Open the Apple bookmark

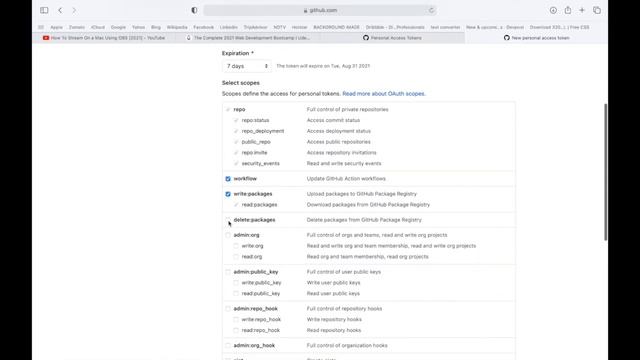(x=56, y=27)
